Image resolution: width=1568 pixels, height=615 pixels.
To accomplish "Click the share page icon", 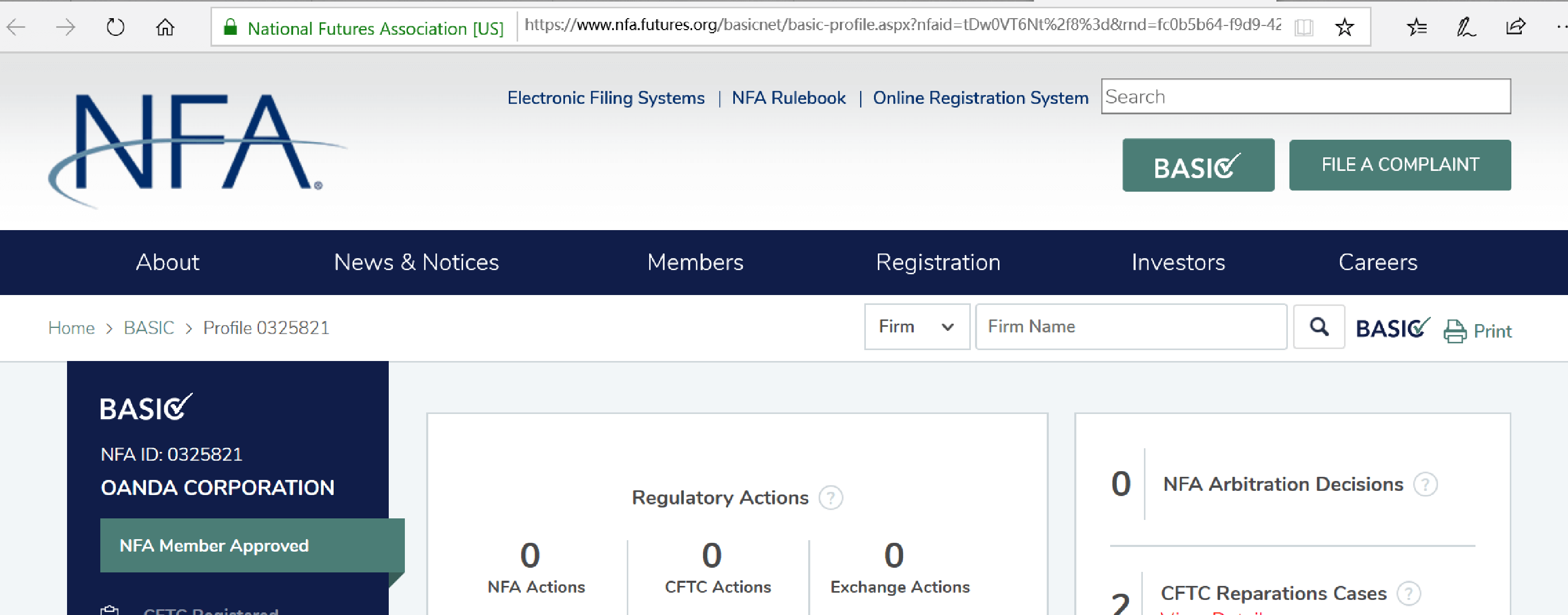I will (x=1515, y=28).
